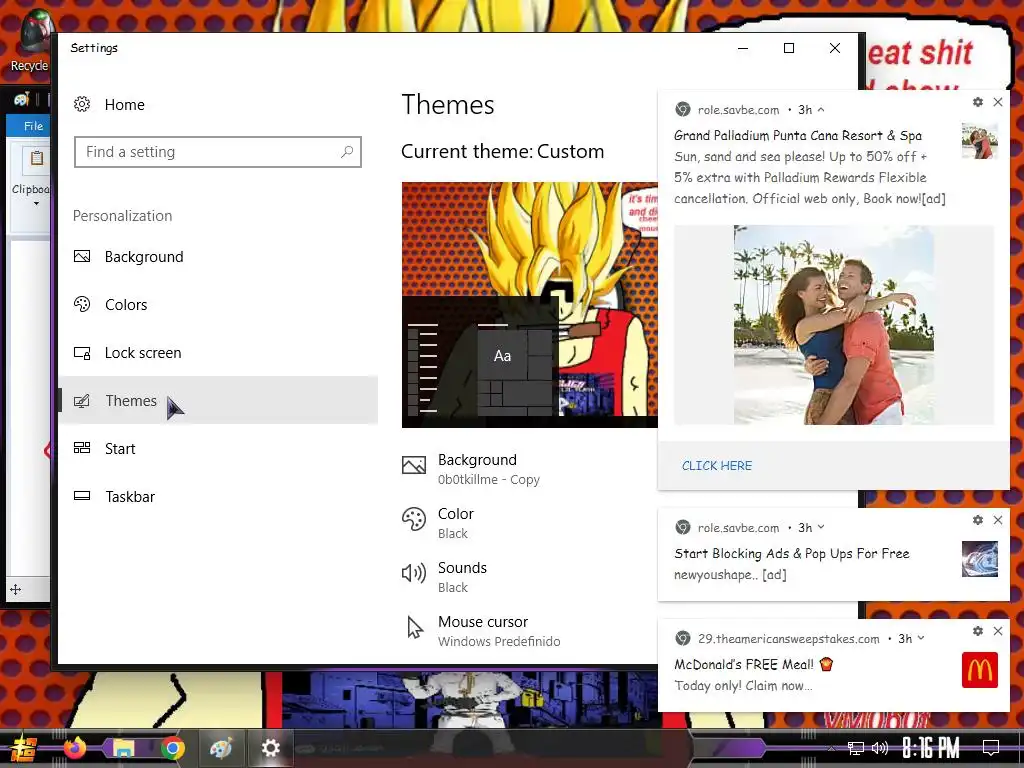Select Themes in the sidebar
Image resolution: width=1024 pixels, height=768 pixels.
coord(218,400)
